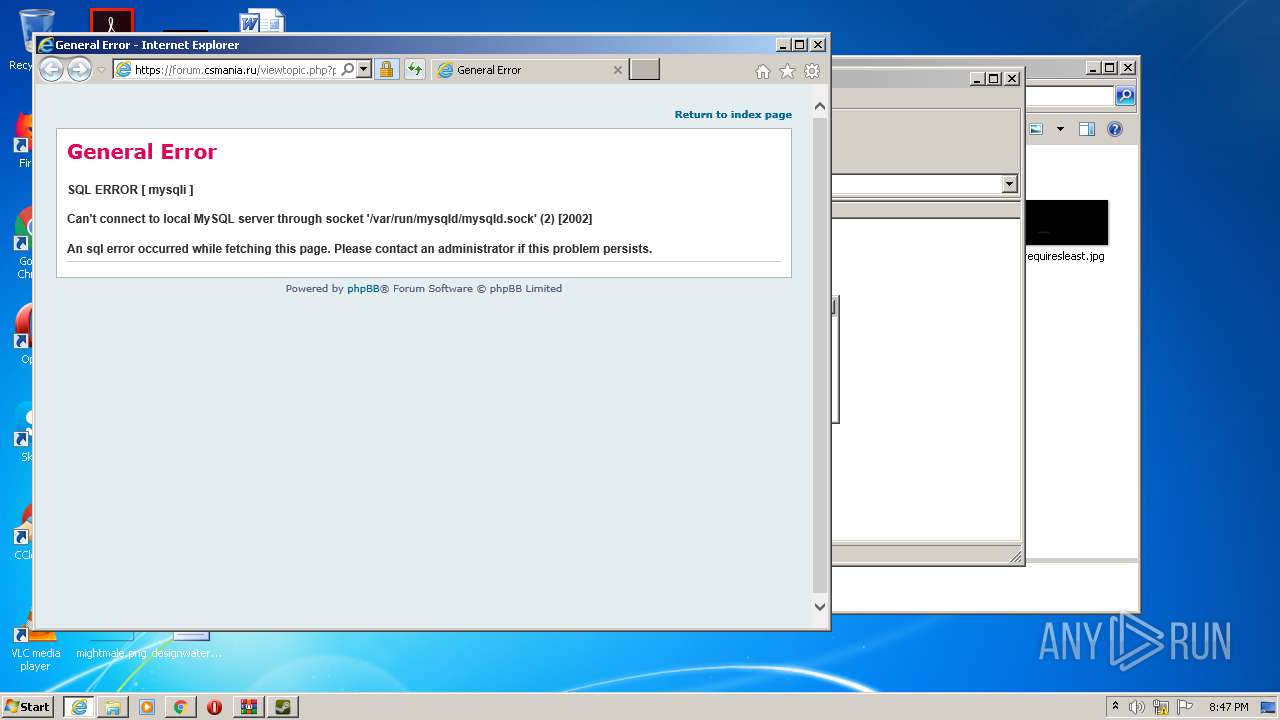Open the phpBB link in the footer
This screenshot has width=1280, height=720.
(363, 288)
